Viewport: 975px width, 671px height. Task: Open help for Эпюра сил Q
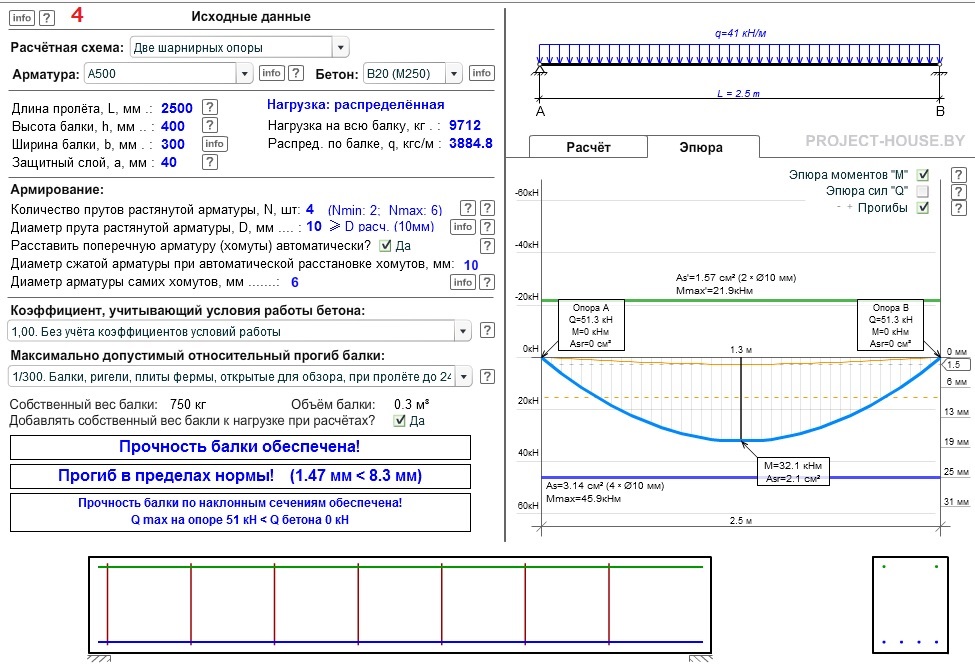959,192
